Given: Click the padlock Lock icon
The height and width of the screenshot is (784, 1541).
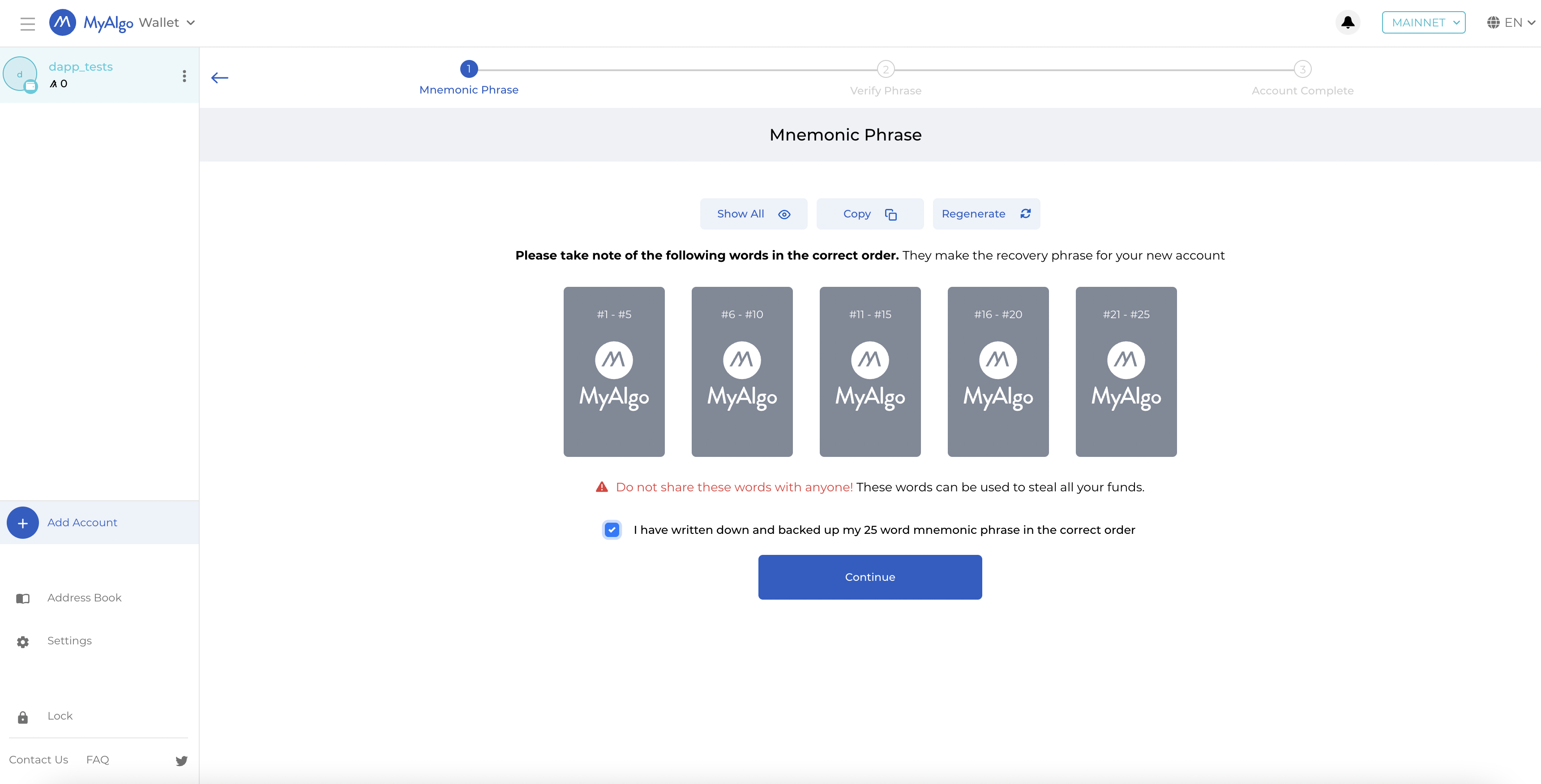Looking at the screenshot, I should 23,717.
